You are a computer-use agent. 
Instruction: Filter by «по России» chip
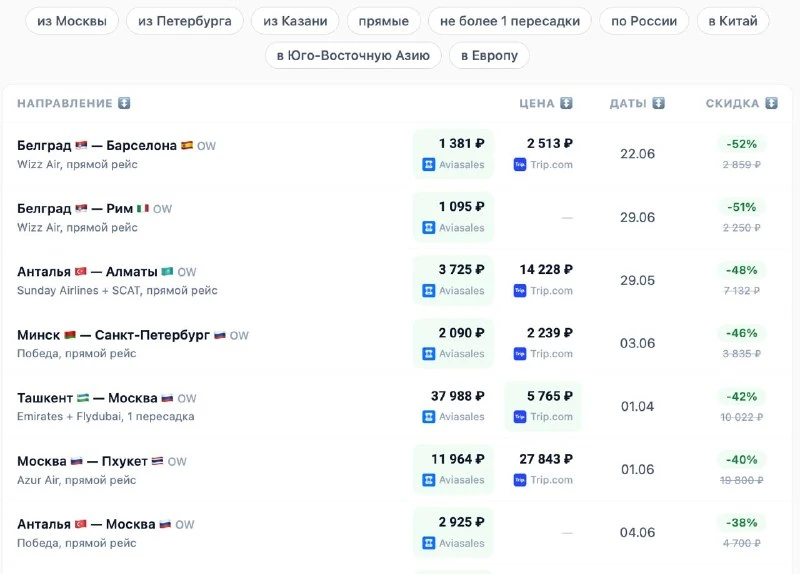644,21
